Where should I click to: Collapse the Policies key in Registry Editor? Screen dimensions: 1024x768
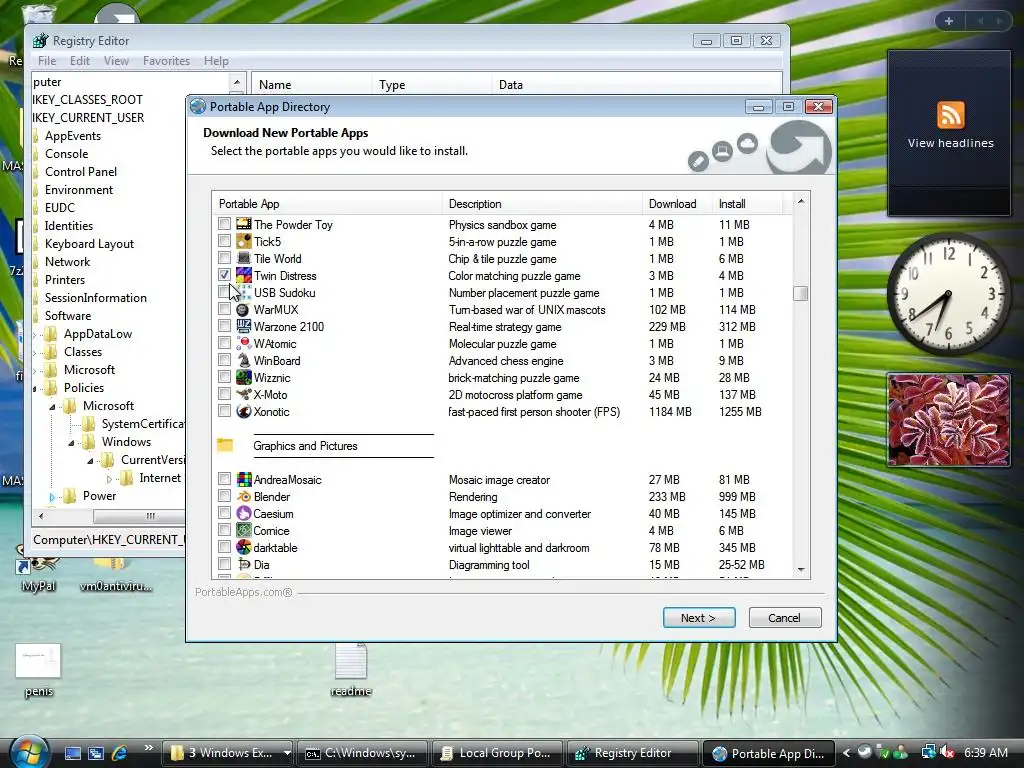click(x=35, y=389)
